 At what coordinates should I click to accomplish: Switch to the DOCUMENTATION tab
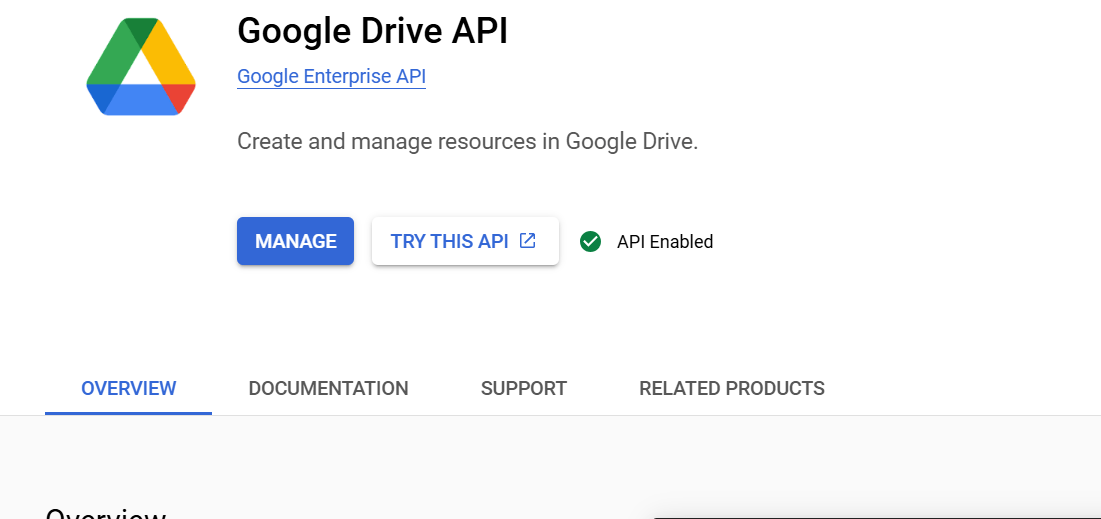coord(328,388)
